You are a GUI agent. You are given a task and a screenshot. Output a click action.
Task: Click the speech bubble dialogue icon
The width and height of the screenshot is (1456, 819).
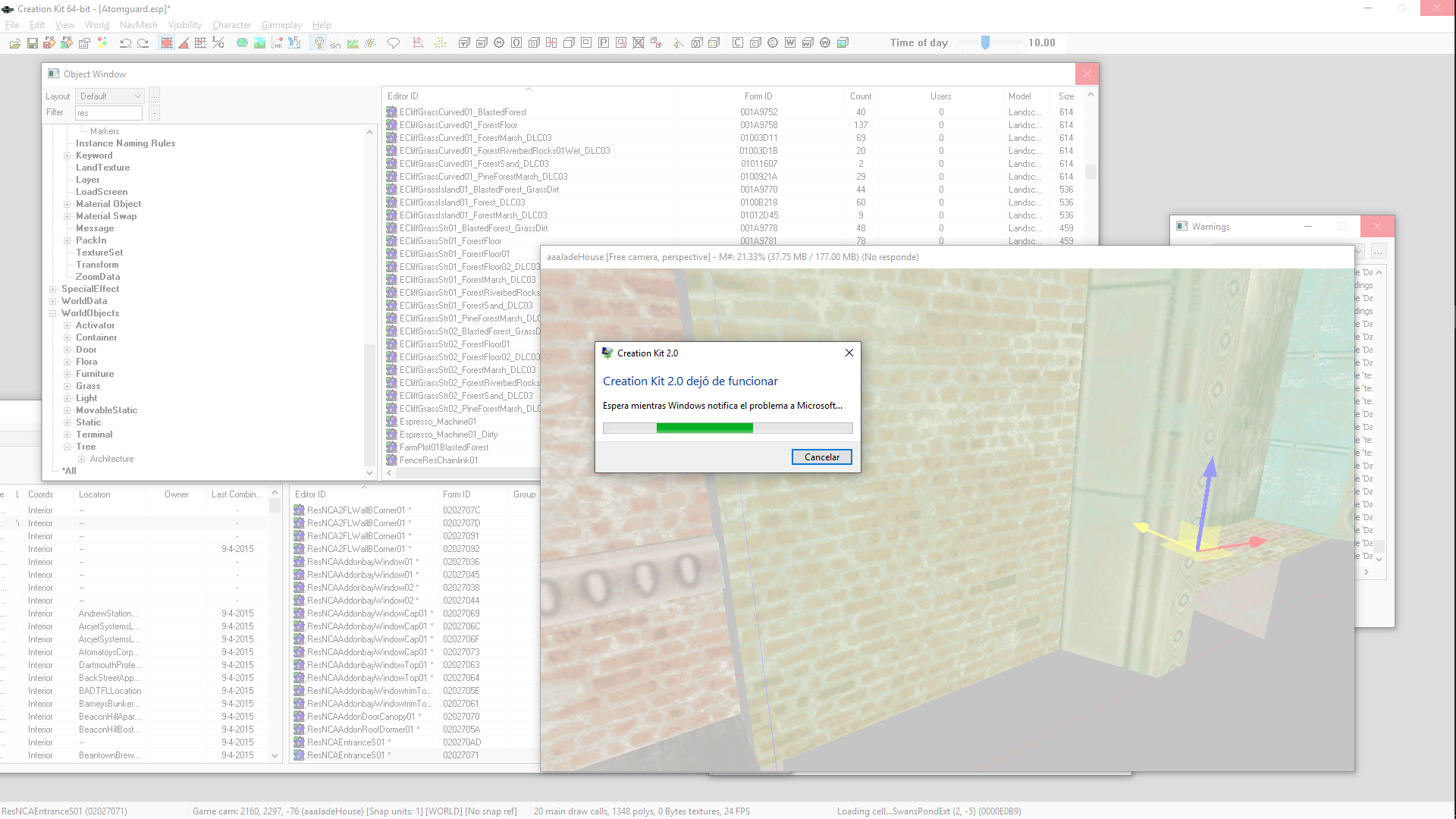(393, 43)
